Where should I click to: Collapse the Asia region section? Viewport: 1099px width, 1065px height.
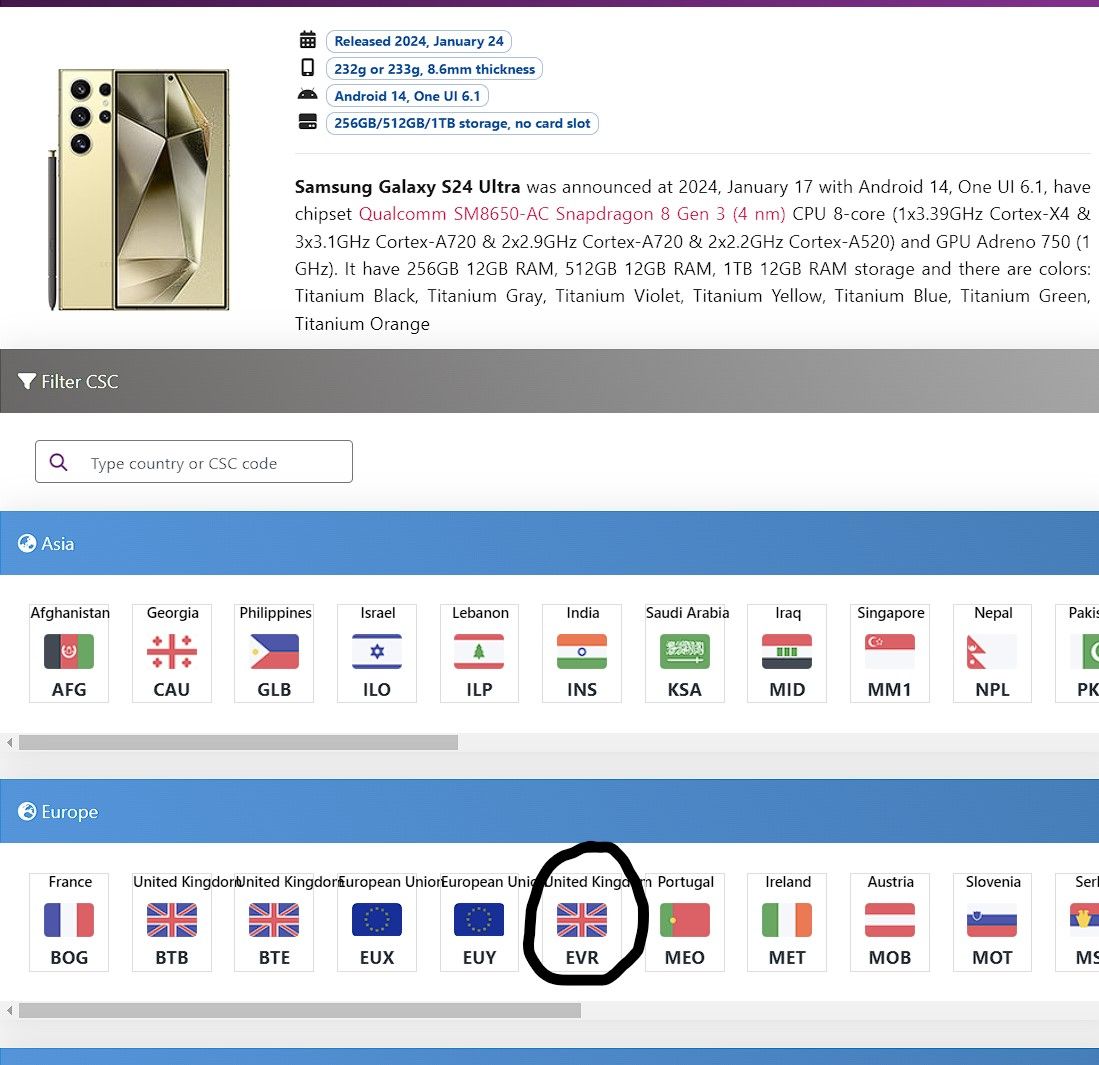click(x=550, y=543)
